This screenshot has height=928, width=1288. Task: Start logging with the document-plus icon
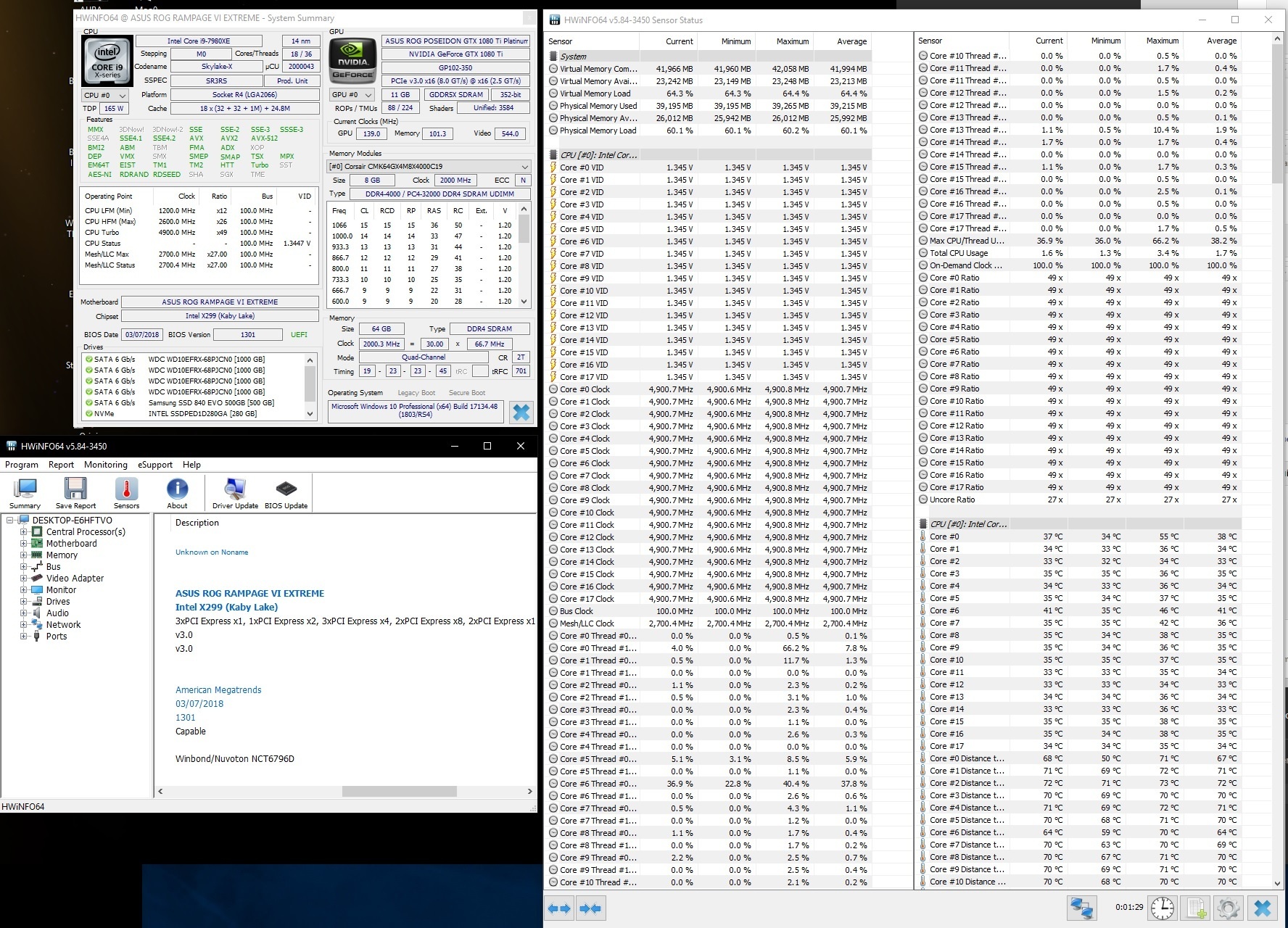pyautogui.click(x=1196, y=908)
